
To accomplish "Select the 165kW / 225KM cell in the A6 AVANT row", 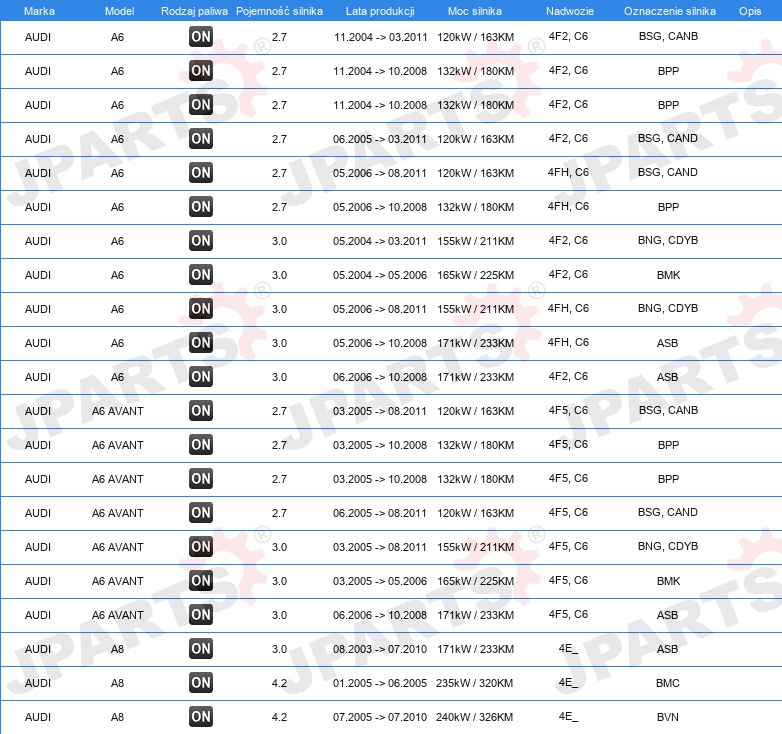I will tap(475, 581).
